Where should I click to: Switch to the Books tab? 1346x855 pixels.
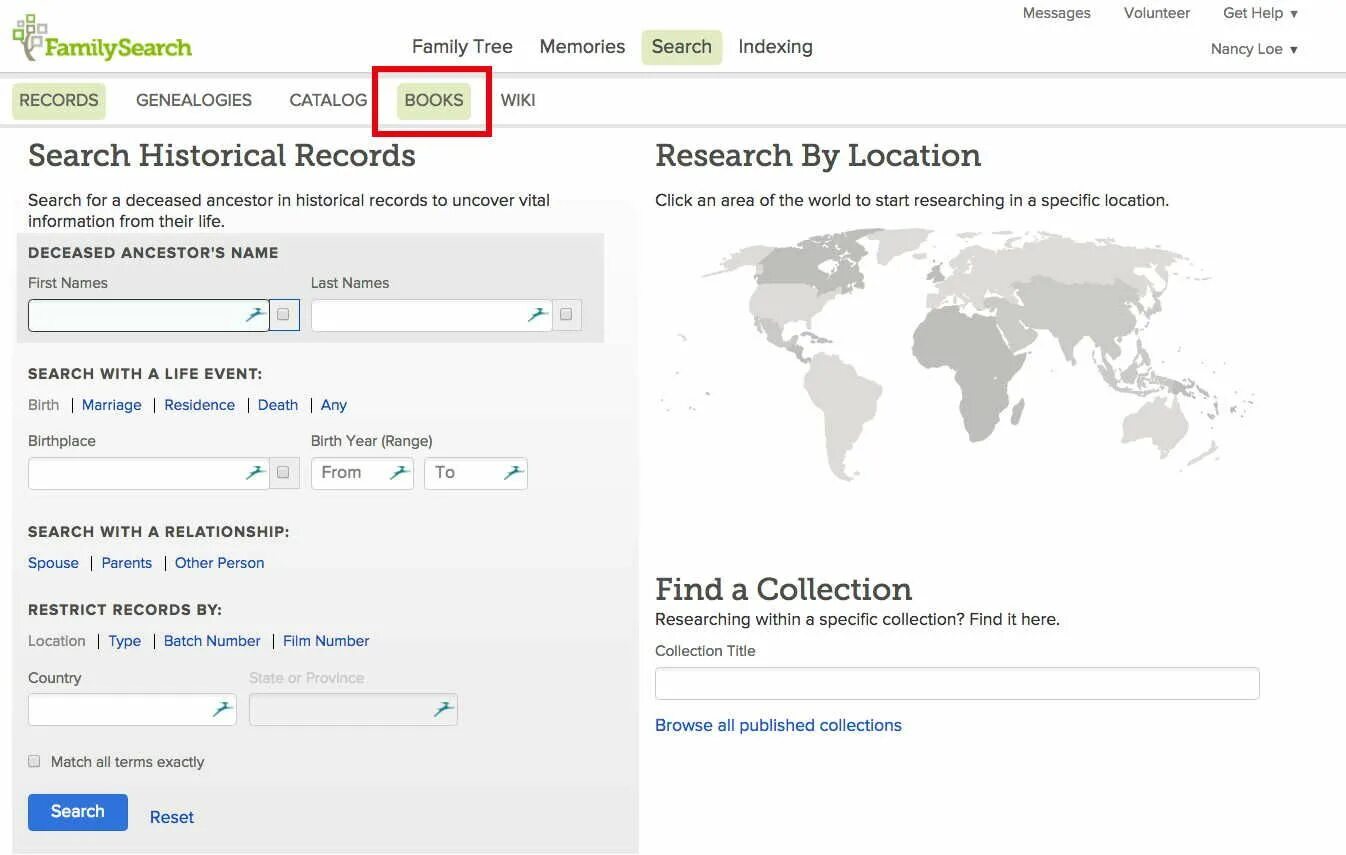434,100
